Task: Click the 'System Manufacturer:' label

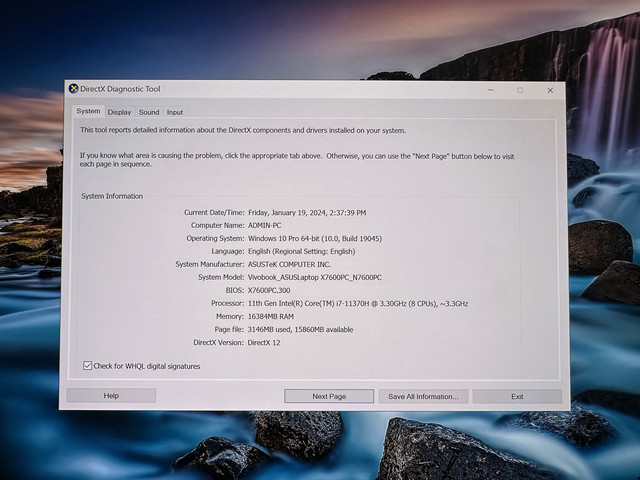Action: coord(210,264)
